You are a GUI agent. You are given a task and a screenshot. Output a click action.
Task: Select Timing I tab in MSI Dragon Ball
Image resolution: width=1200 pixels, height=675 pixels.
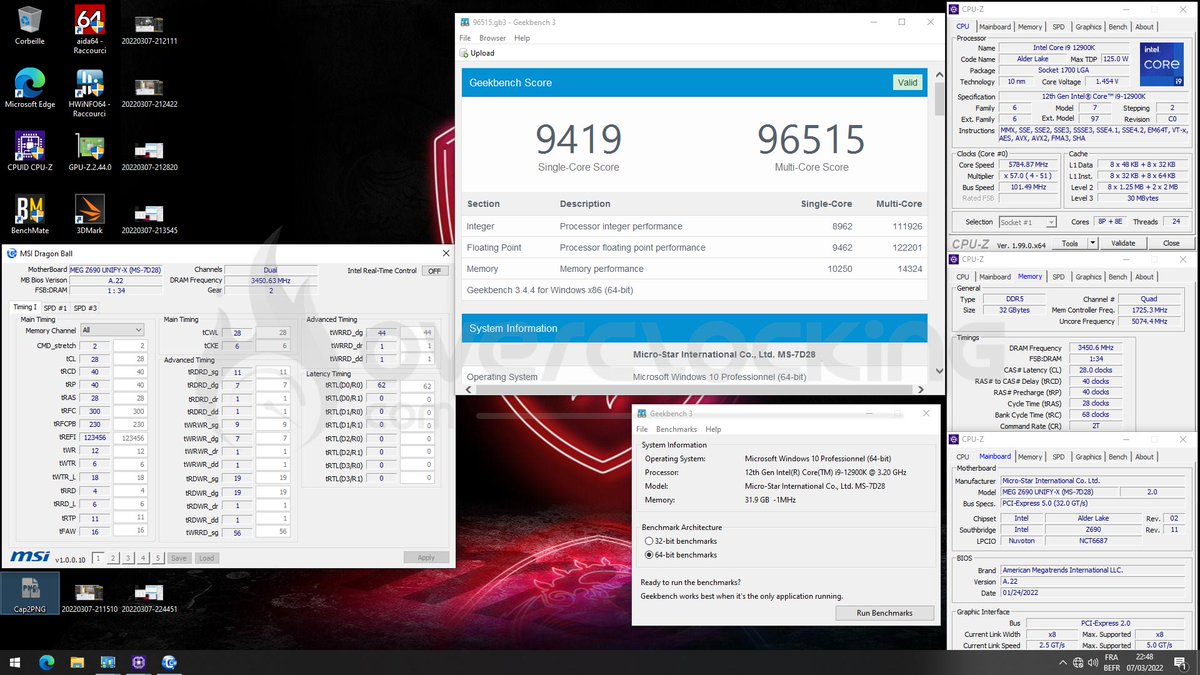point(25,307)
